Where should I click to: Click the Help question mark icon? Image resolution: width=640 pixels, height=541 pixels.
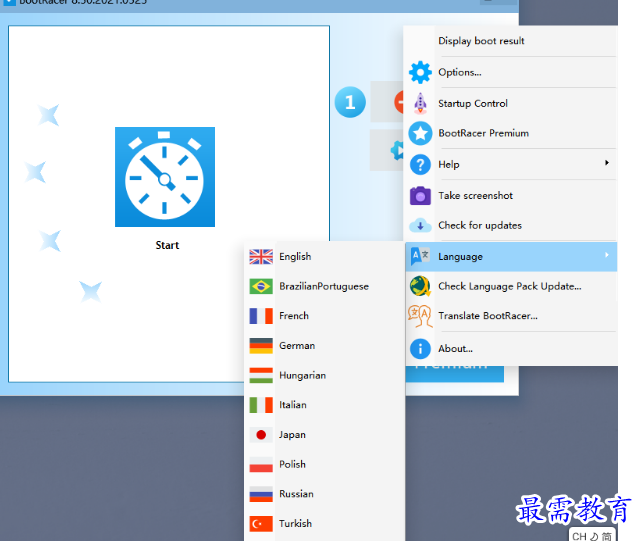tap(420, 165)
